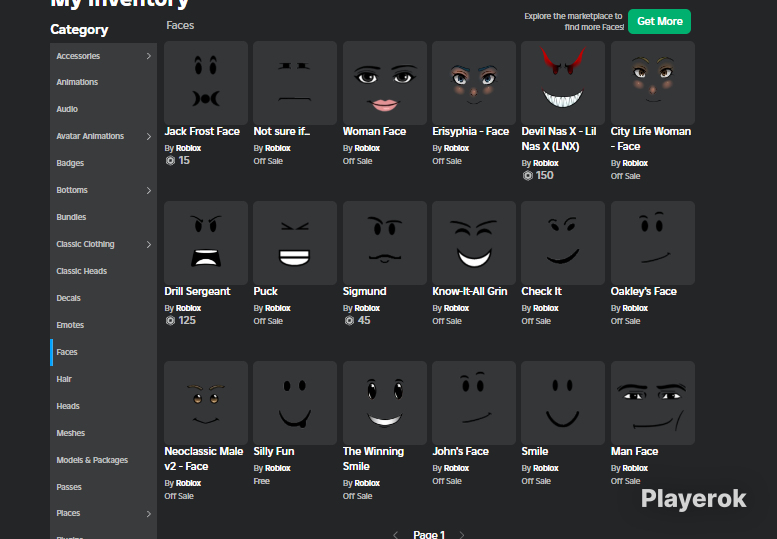
Task: Open the Erisyphia - Face thumbnail
Action: point(474,83)
